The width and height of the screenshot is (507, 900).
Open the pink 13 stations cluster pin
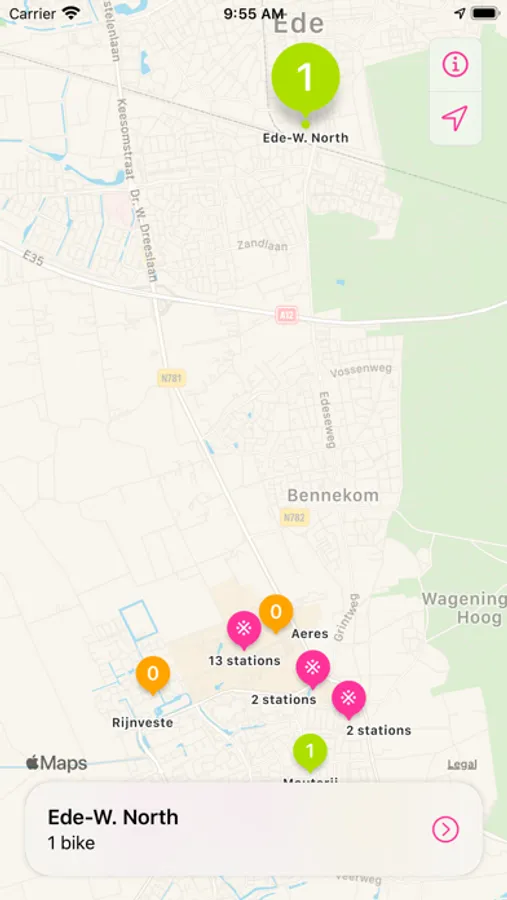244,630
